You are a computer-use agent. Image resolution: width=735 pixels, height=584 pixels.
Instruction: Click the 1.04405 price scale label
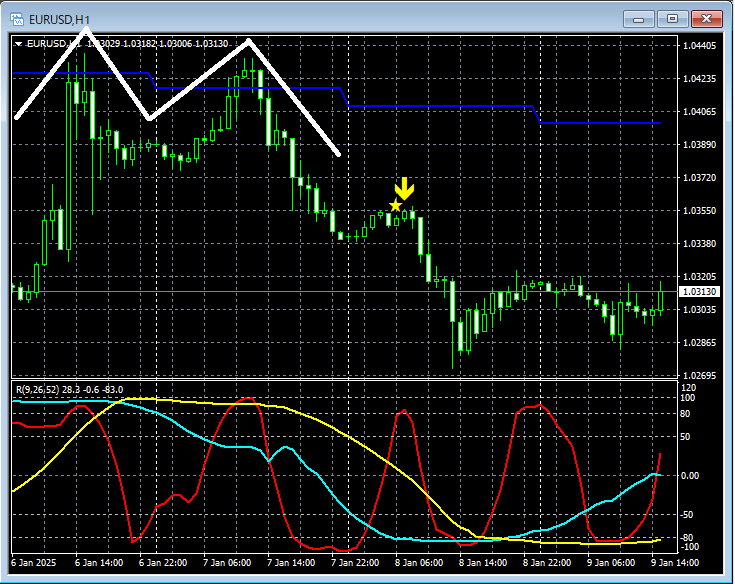[x=699, y=45]
